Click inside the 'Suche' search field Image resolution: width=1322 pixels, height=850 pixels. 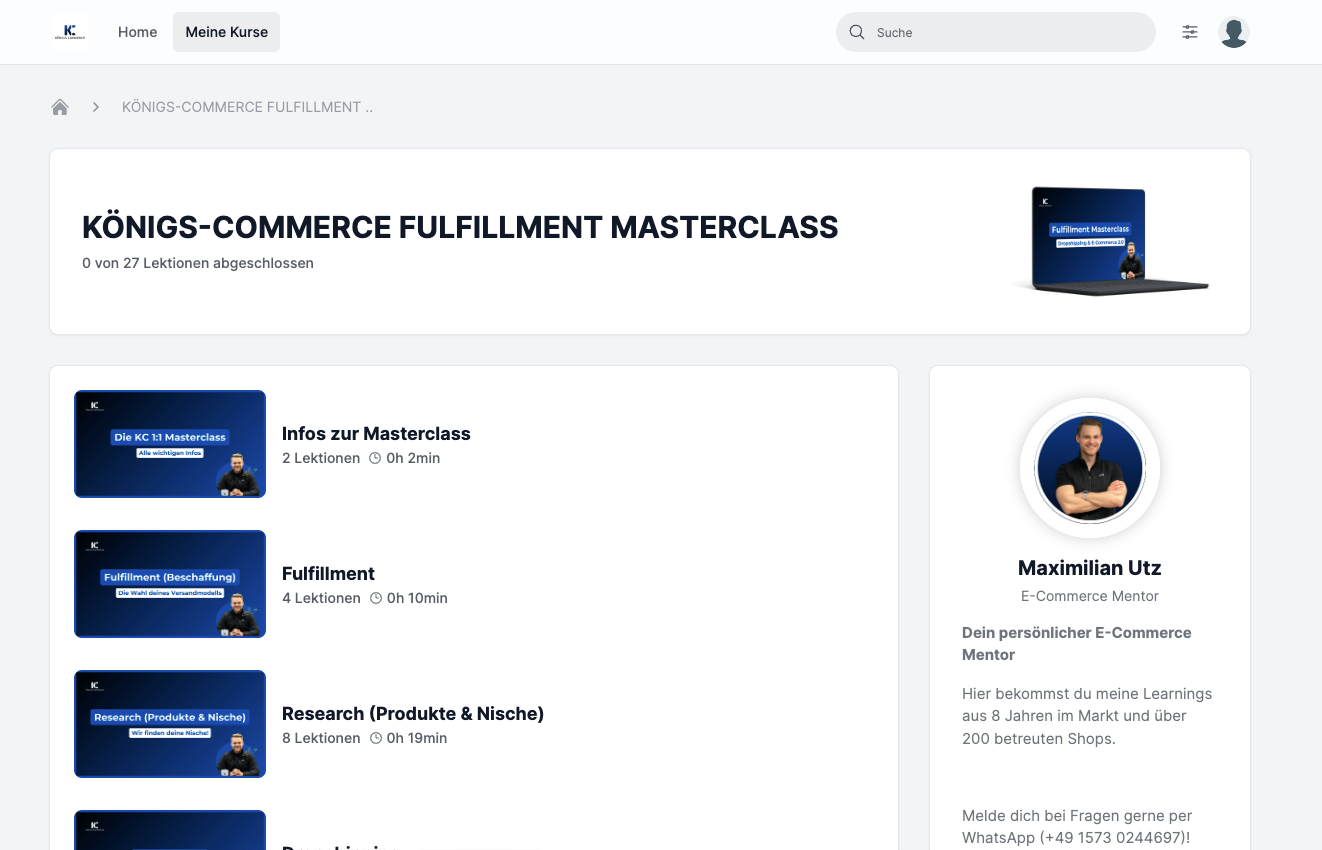995,32
